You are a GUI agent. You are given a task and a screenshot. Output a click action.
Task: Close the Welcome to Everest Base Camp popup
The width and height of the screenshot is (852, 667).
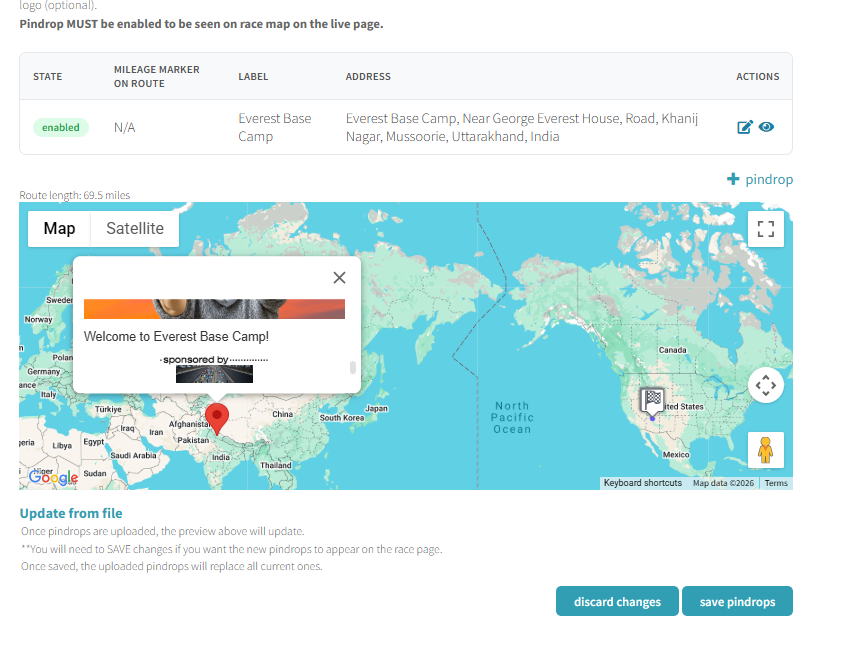tap(339, 277)
